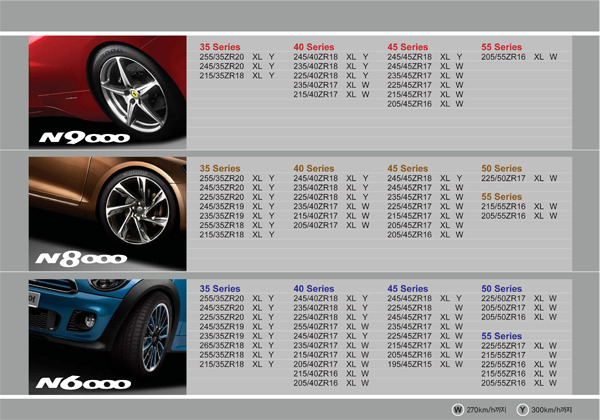Select 205/40ZR16 tire size row

point(331,383)
